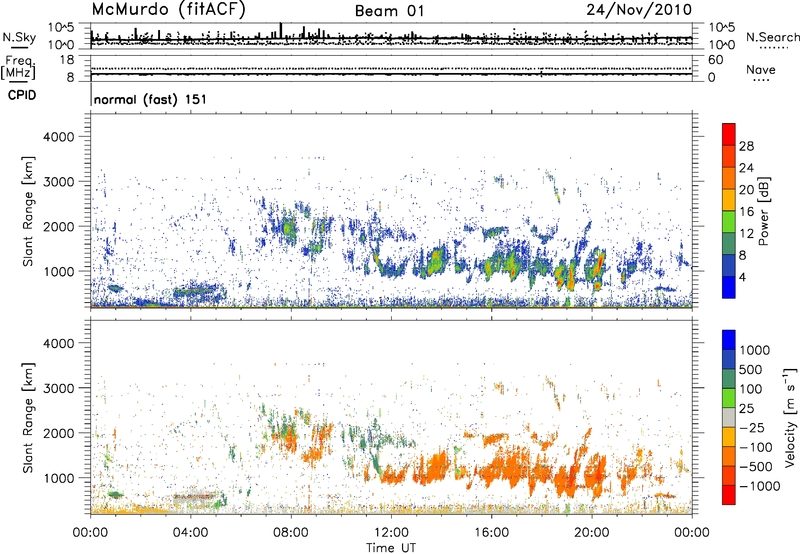Screen dimensions: 800x554
Task: Click the 'CPID' label
Action: tap(22, 95)
